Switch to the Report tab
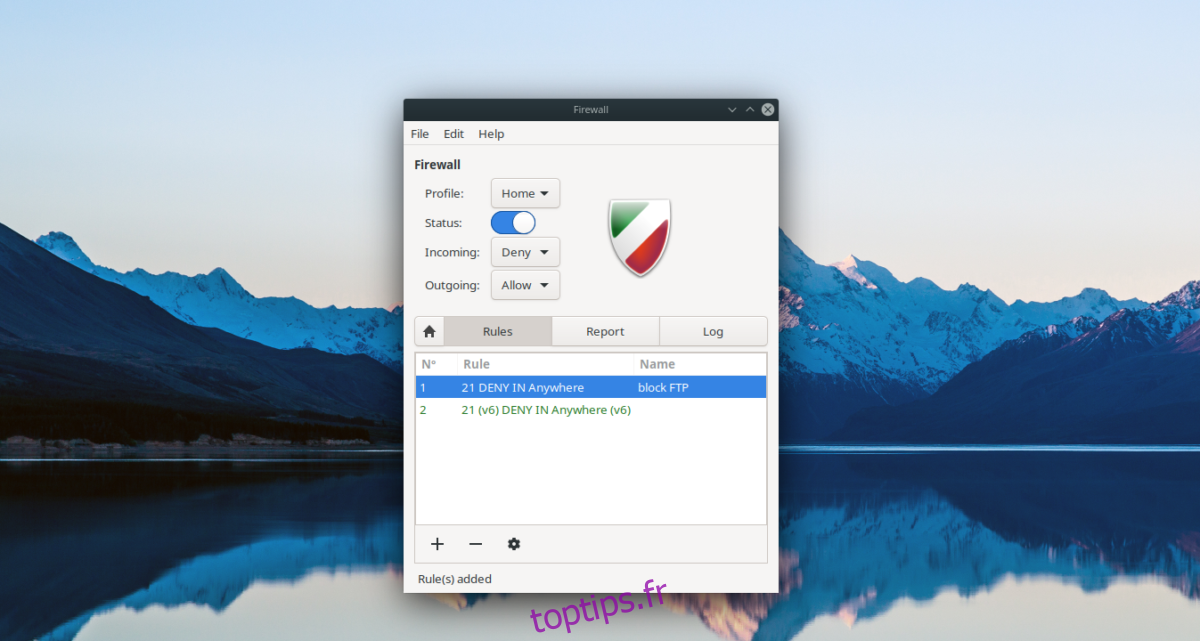1200x641 pixels. pos(605,331)
